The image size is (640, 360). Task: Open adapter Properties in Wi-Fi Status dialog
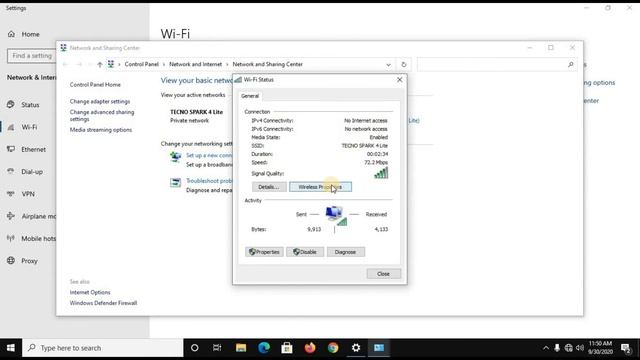[x=264, y=252]
